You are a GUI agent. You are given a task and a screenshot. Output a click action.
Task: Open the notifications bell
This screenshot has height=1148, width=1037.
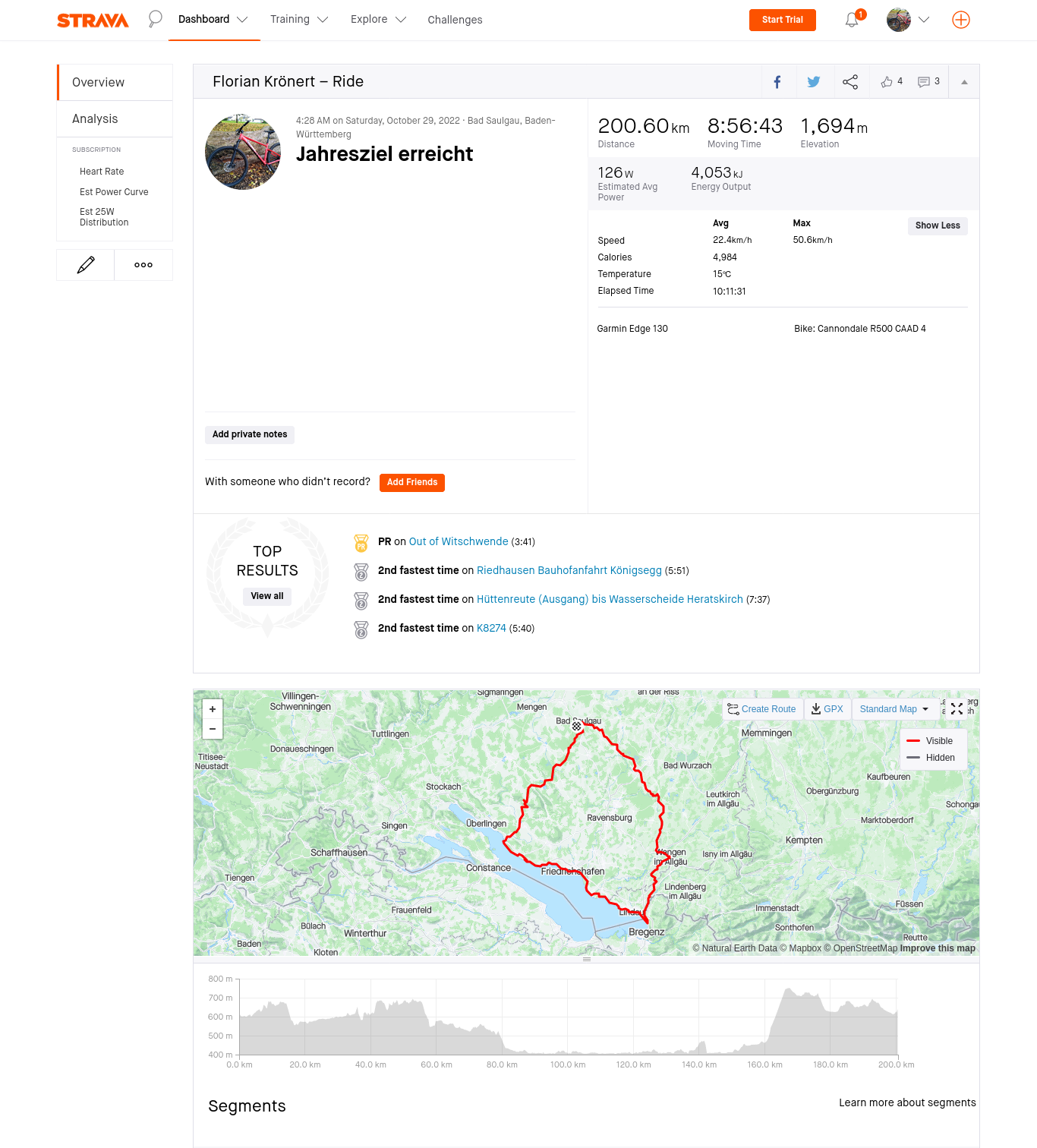(852, 20)
